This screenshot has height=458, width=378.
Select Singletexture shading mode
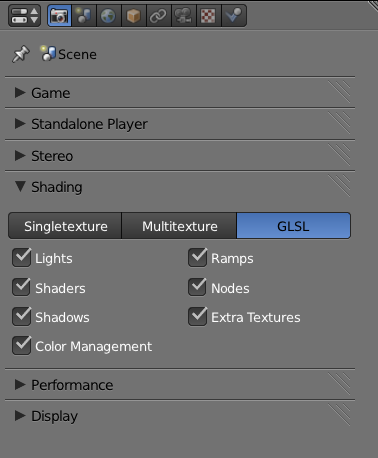(65, 226)
